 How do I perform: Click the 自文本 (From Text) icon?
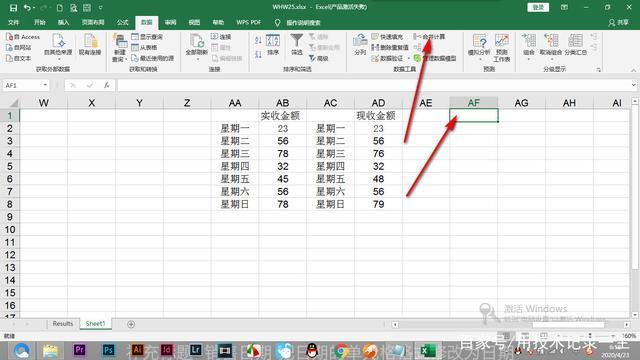[x=19, y=58]
